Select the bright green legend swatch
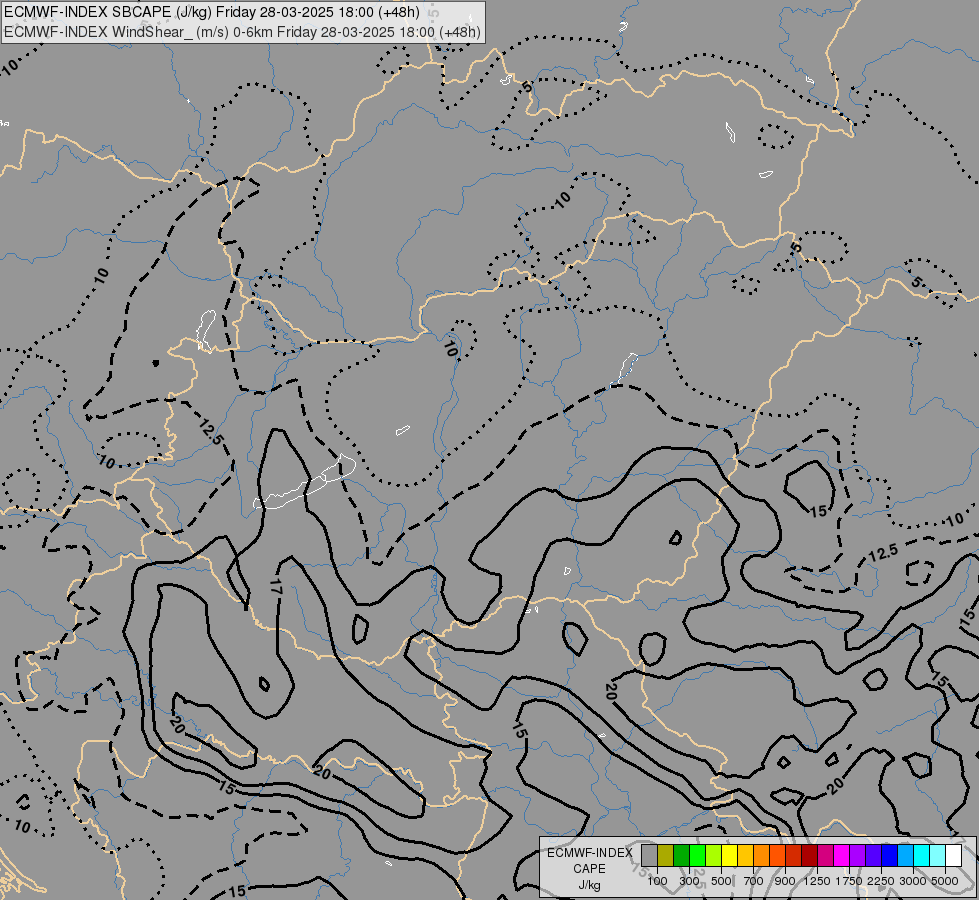979x900 pixels. [697, 856]
